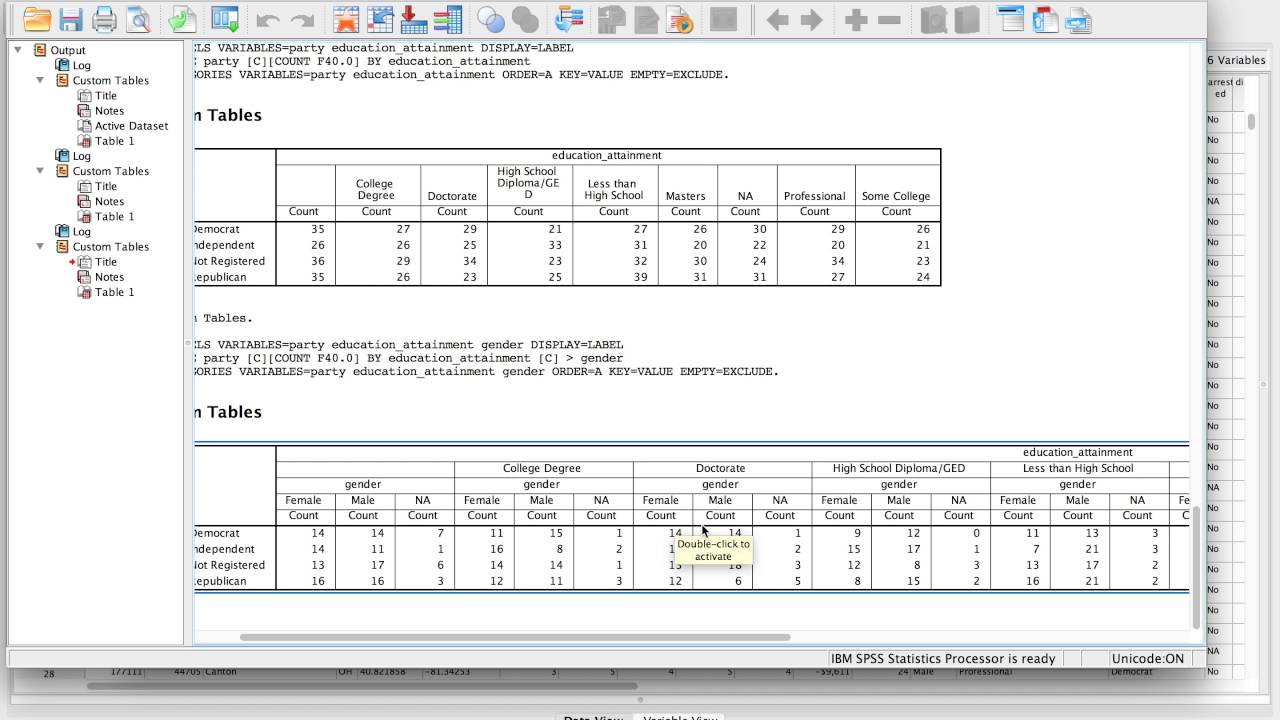Print the output using the printer icon
The height and width of the screenshot is (720, 1280).
[104, 19]
